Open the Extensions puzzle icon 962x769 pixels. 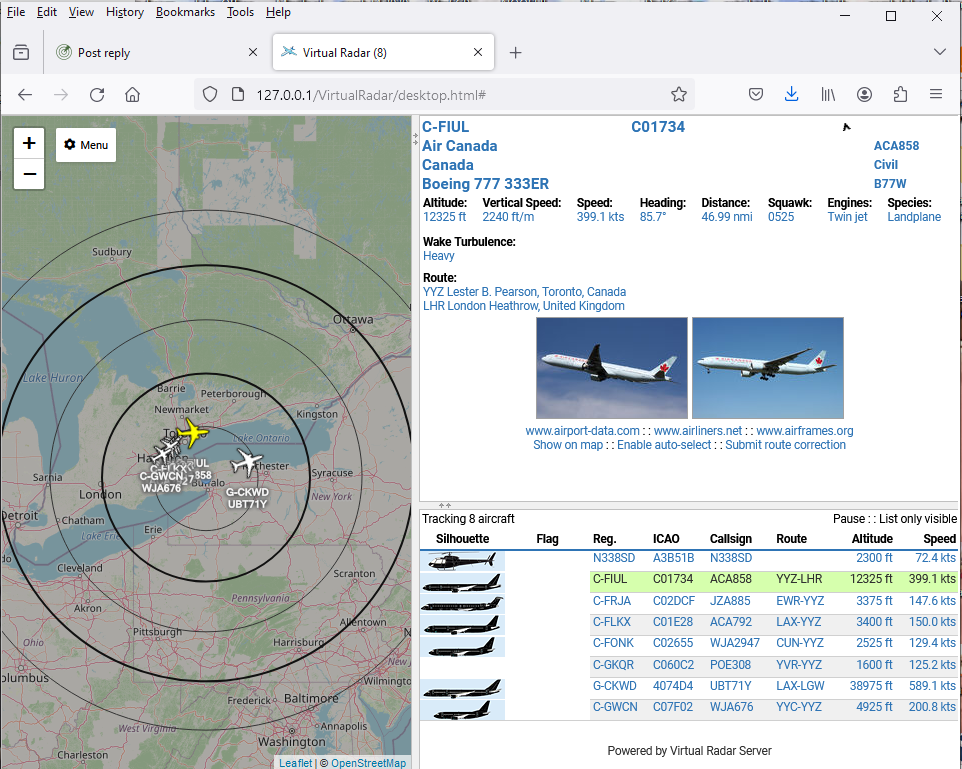pyautogui.click(x=900, y=95)
